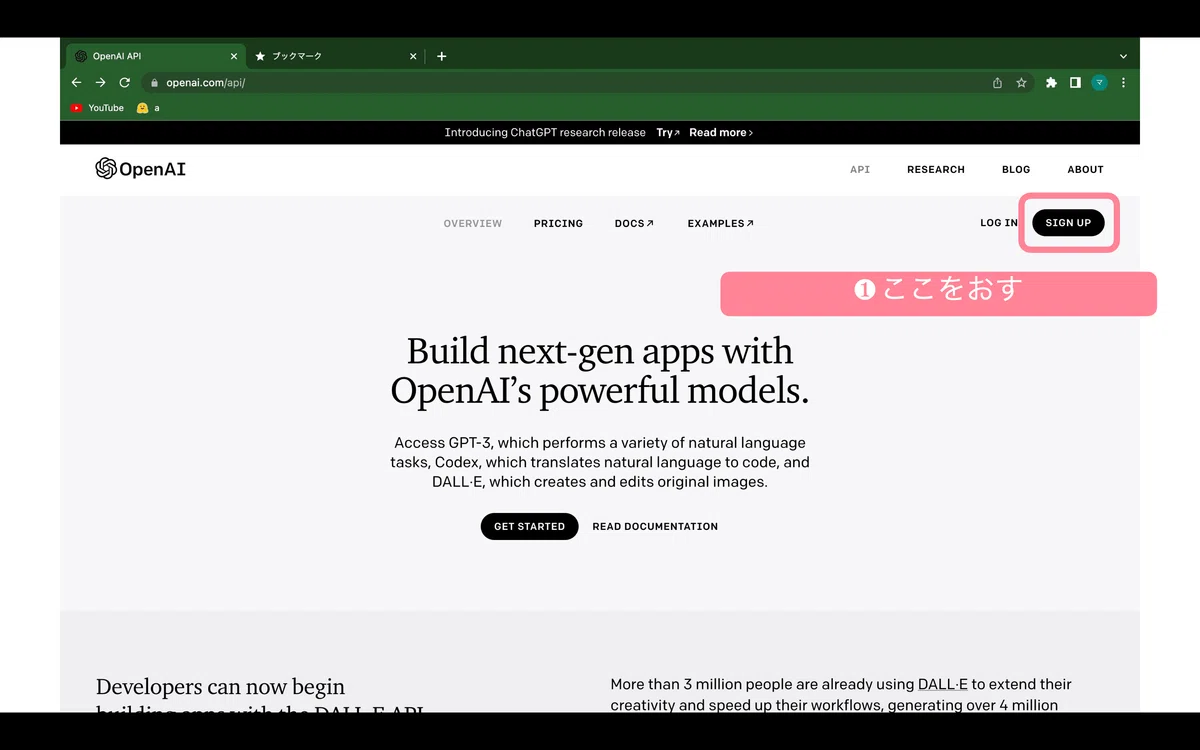Close the ブックマーク tab

(413, 56)
